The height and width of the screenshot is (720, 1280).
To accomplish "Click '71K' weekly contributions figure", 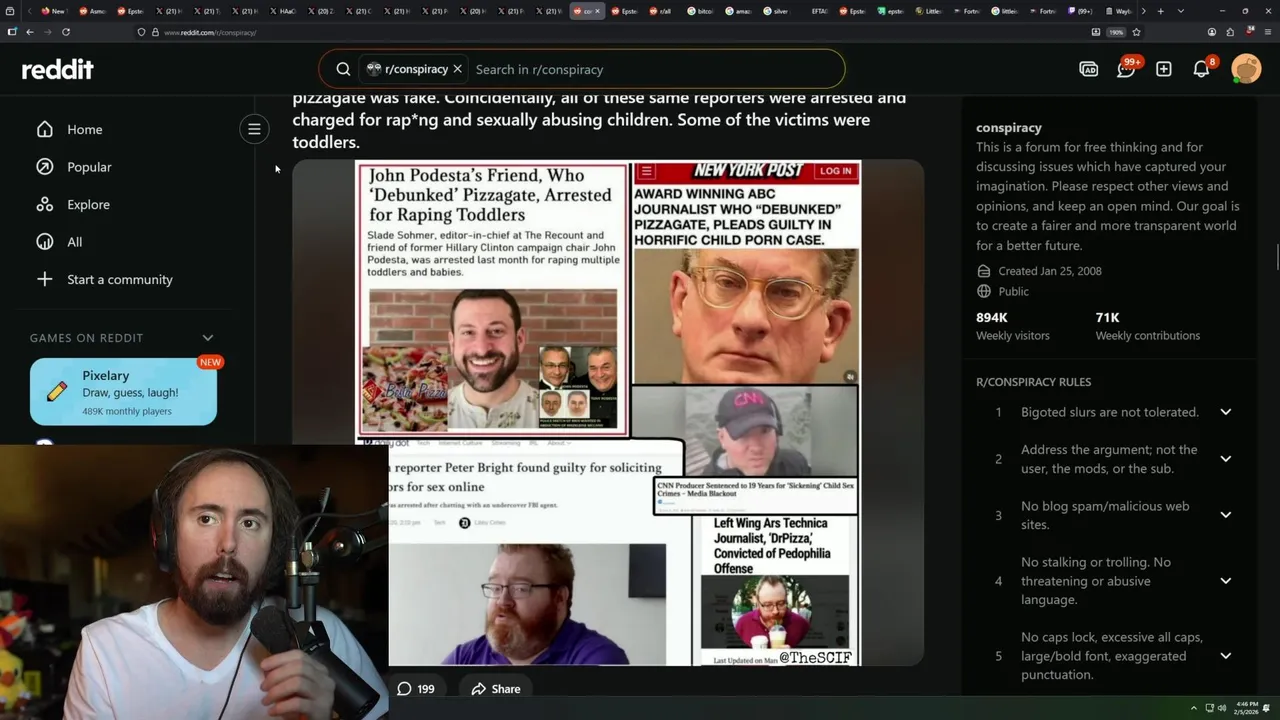I will 1107,317.
